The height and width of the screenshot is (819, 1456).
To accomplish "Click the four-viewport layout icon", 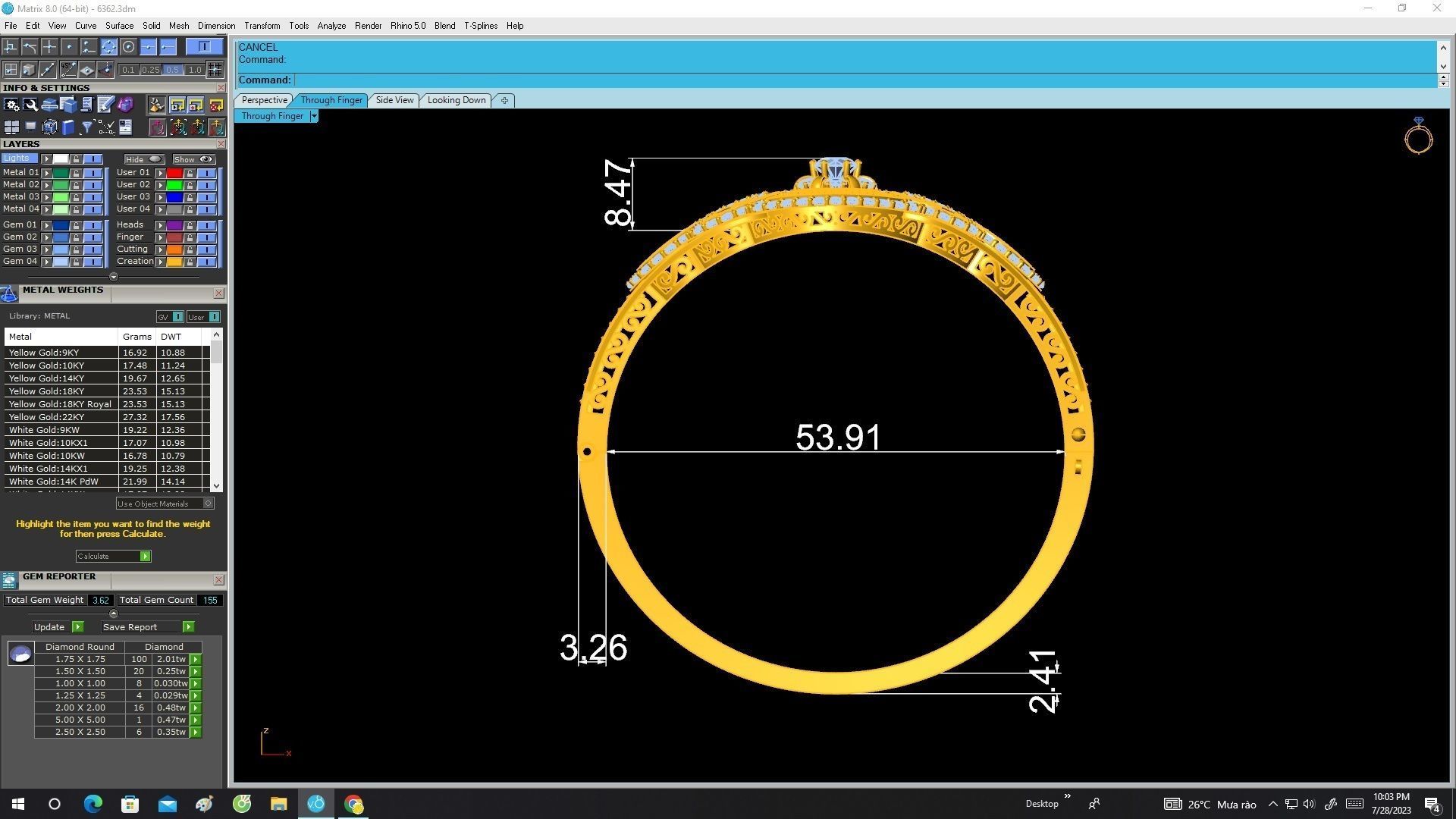I will point(11,127).
